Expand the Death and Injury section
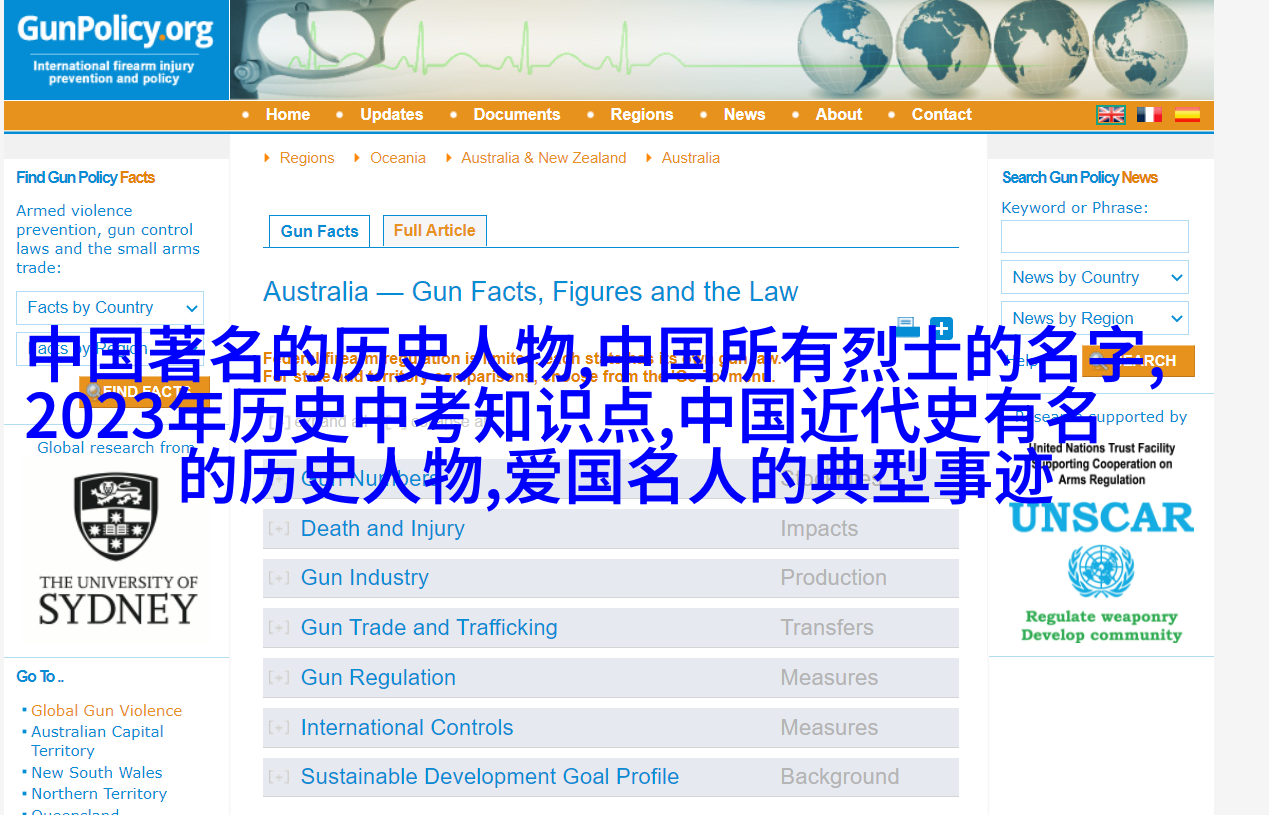1269x815 pixels. 279,528
